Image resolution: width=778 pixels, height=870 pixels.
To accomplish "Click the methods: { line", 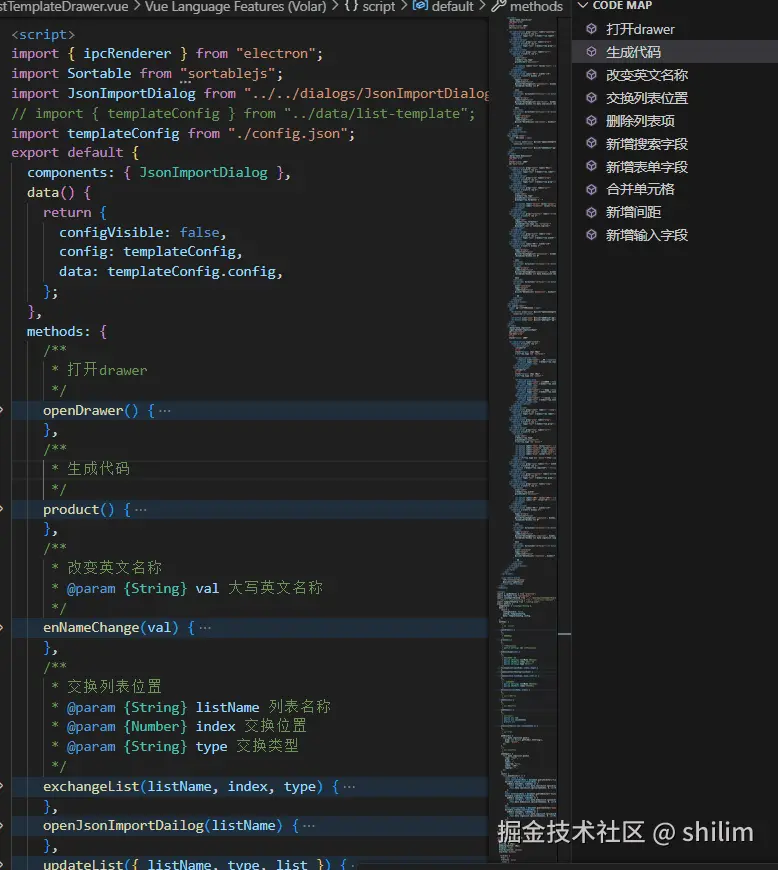I will (x=67, y=331).
